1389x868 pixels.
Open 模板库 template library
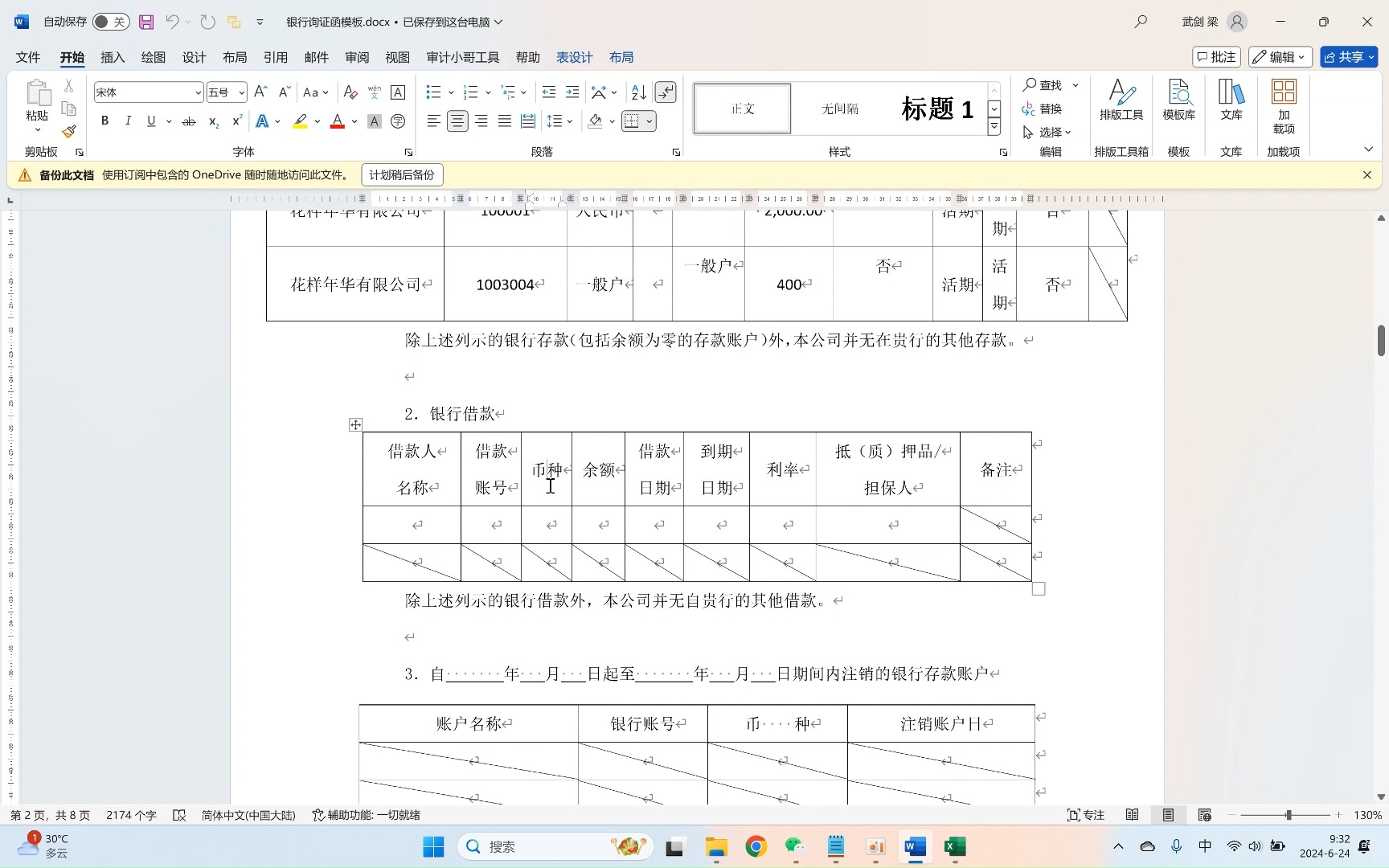point(1179,100)
